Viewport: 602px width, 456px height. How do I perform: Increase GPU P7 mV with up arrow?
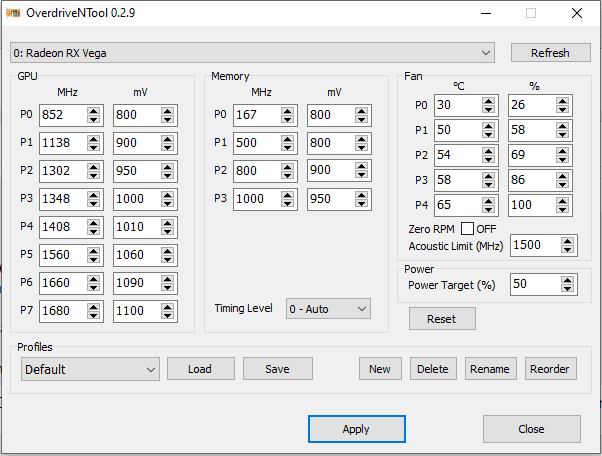coord(167,307)
